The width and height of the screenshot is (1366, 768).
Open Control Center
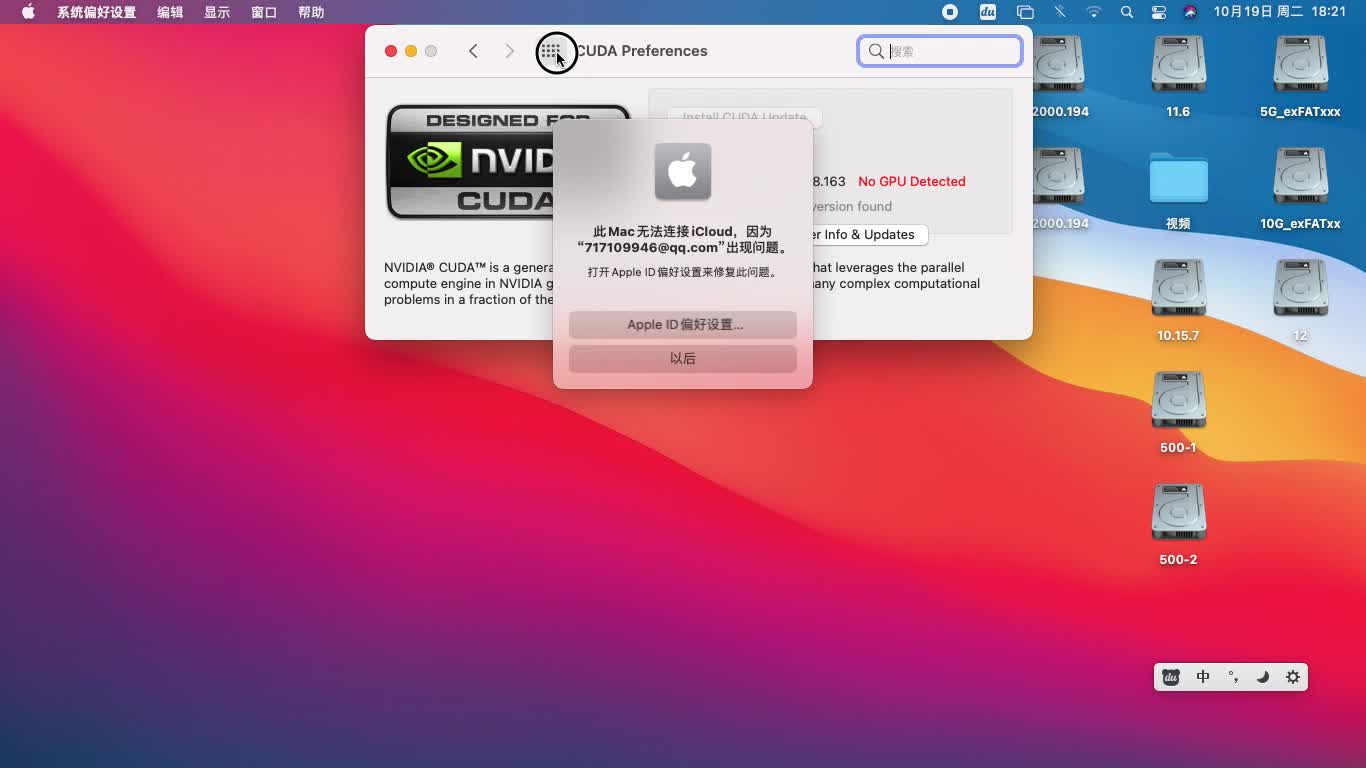coord(1159,12)
